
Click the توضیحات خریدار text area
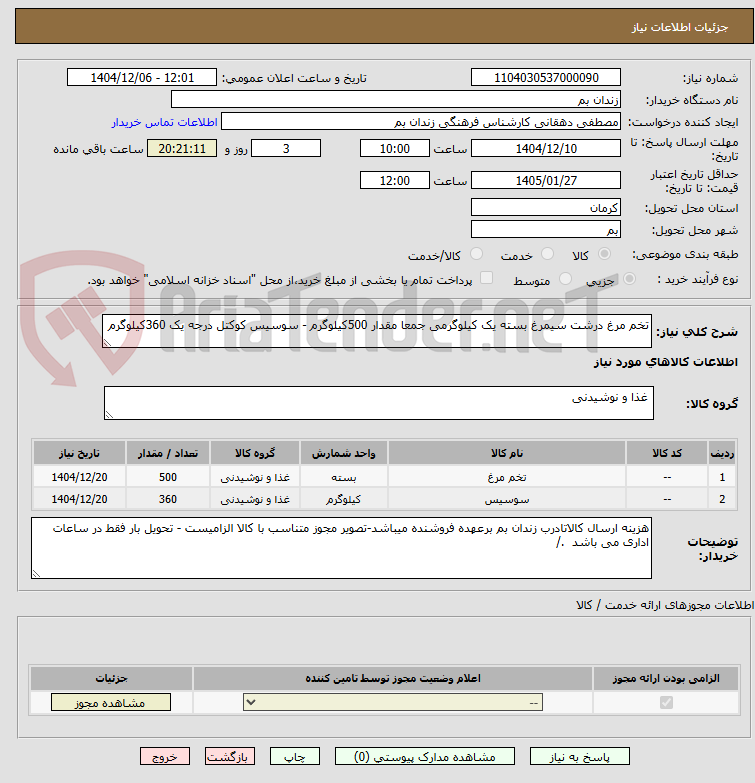coord(342,548)
